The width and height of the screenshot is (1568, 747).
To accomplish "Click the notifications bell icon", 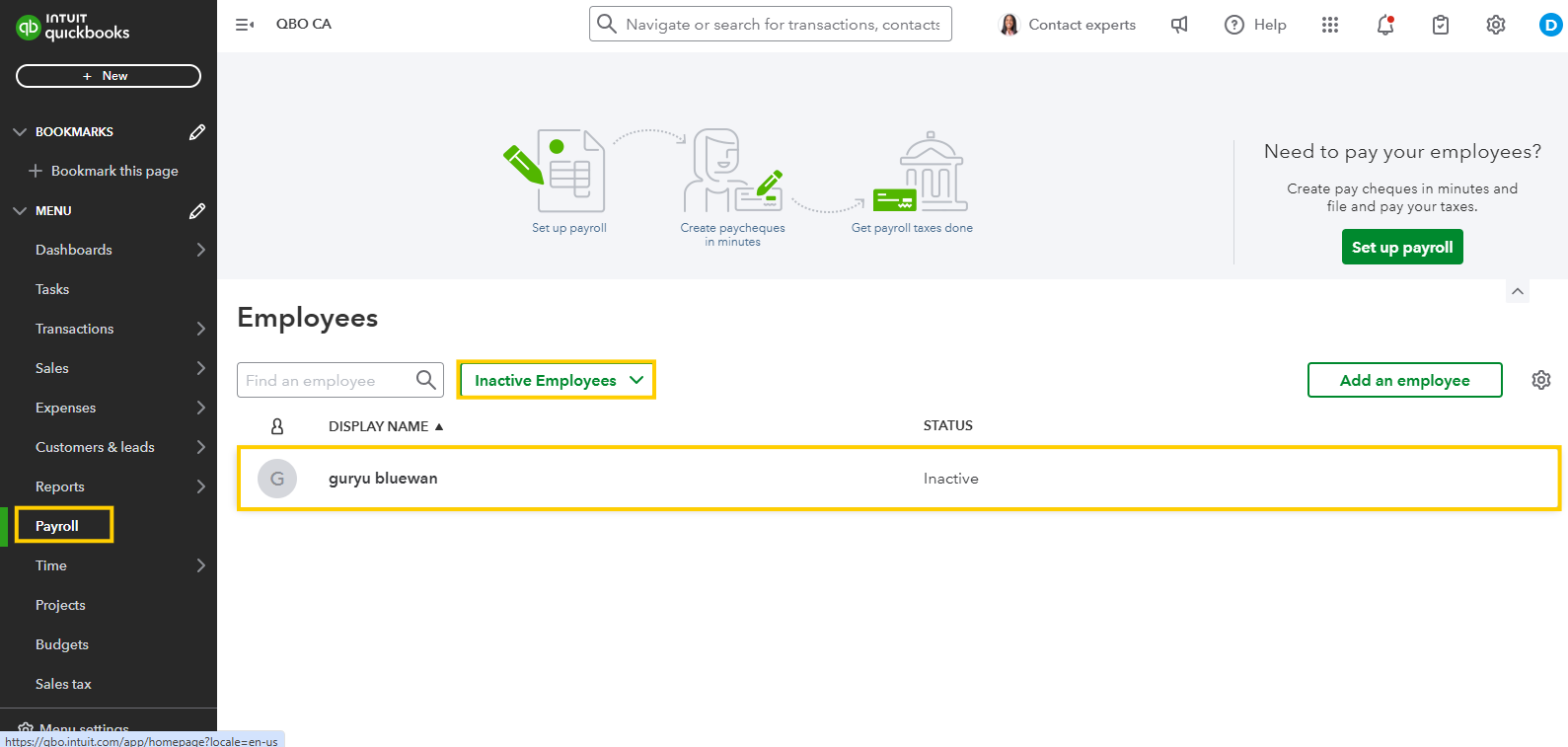I will tap(1384, 25).
